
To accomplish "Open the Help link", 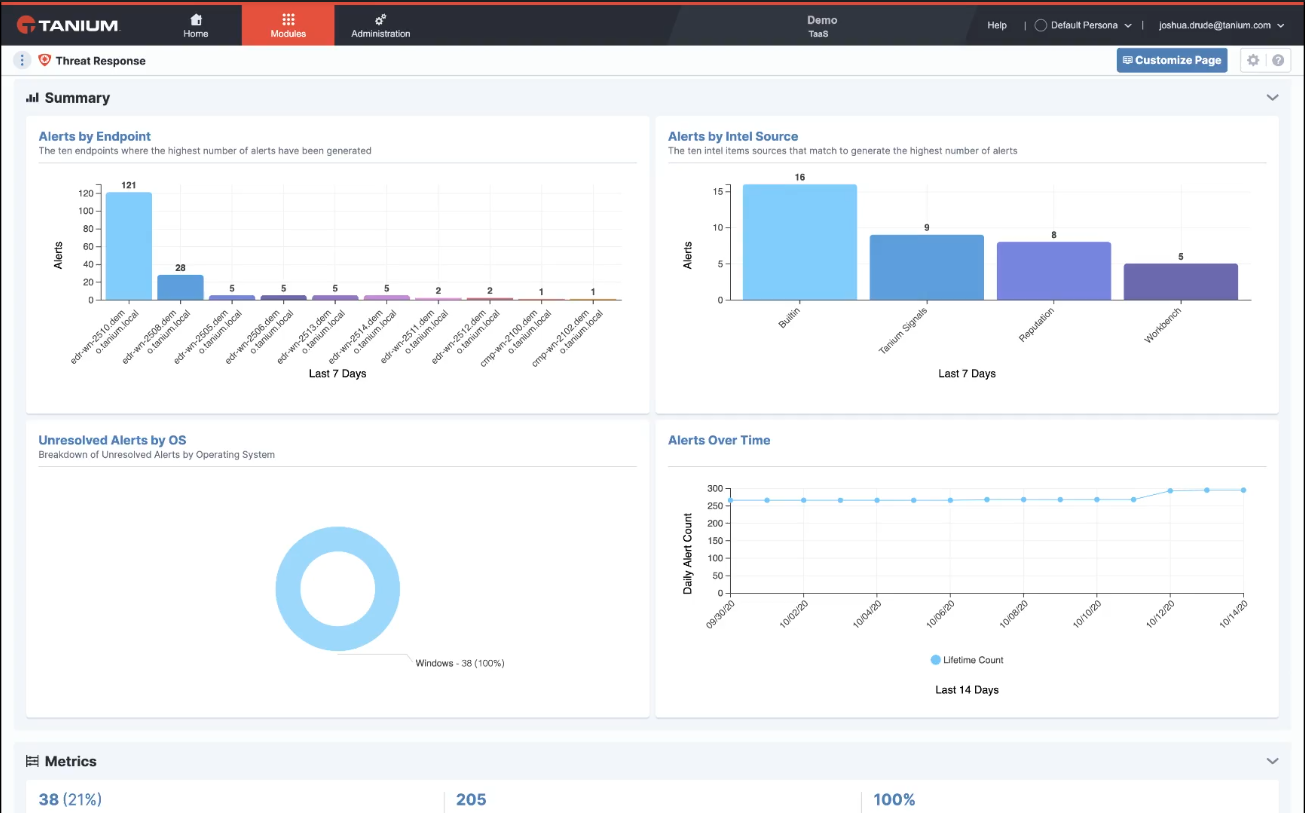I will 997,25.
